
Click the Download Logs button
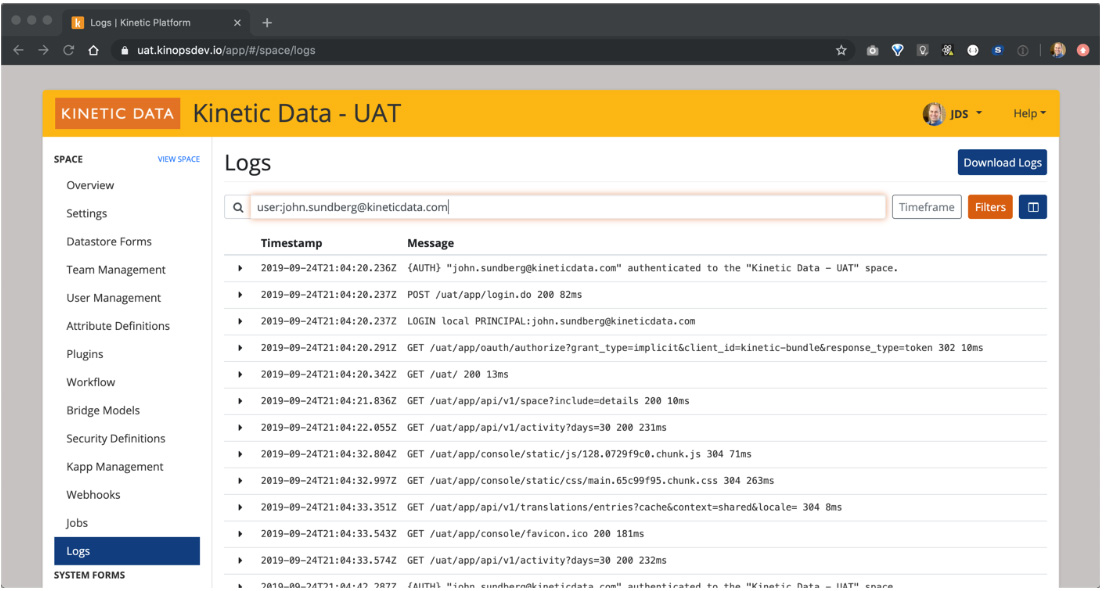click(1002, 163)
